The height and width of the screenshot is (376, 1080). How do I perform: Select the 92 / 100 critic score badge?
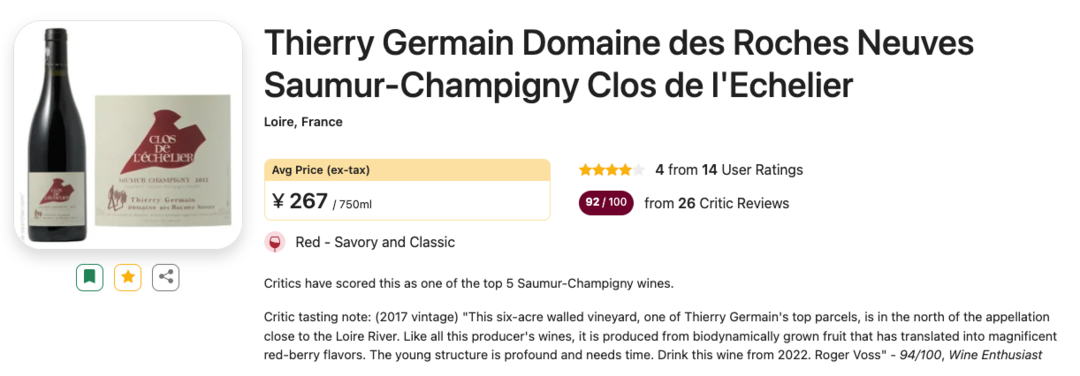click(x=607, y=203)
